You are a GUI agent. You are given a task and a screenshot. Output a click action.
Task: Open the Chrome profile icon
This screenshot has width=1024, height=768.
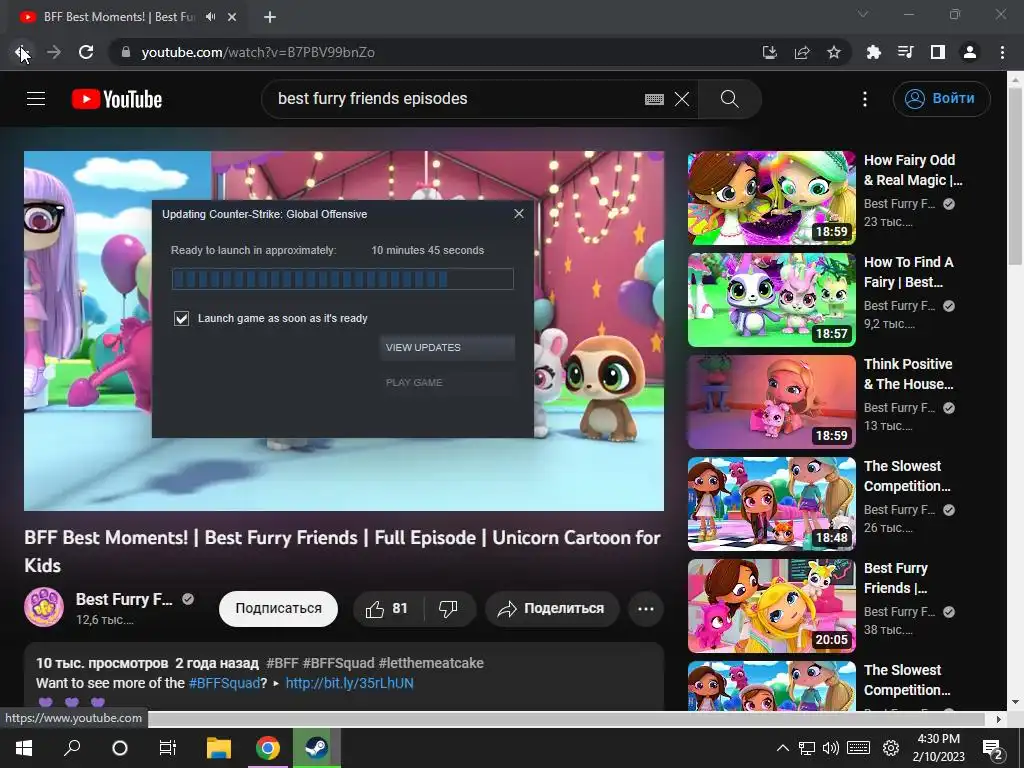point(970,52)
